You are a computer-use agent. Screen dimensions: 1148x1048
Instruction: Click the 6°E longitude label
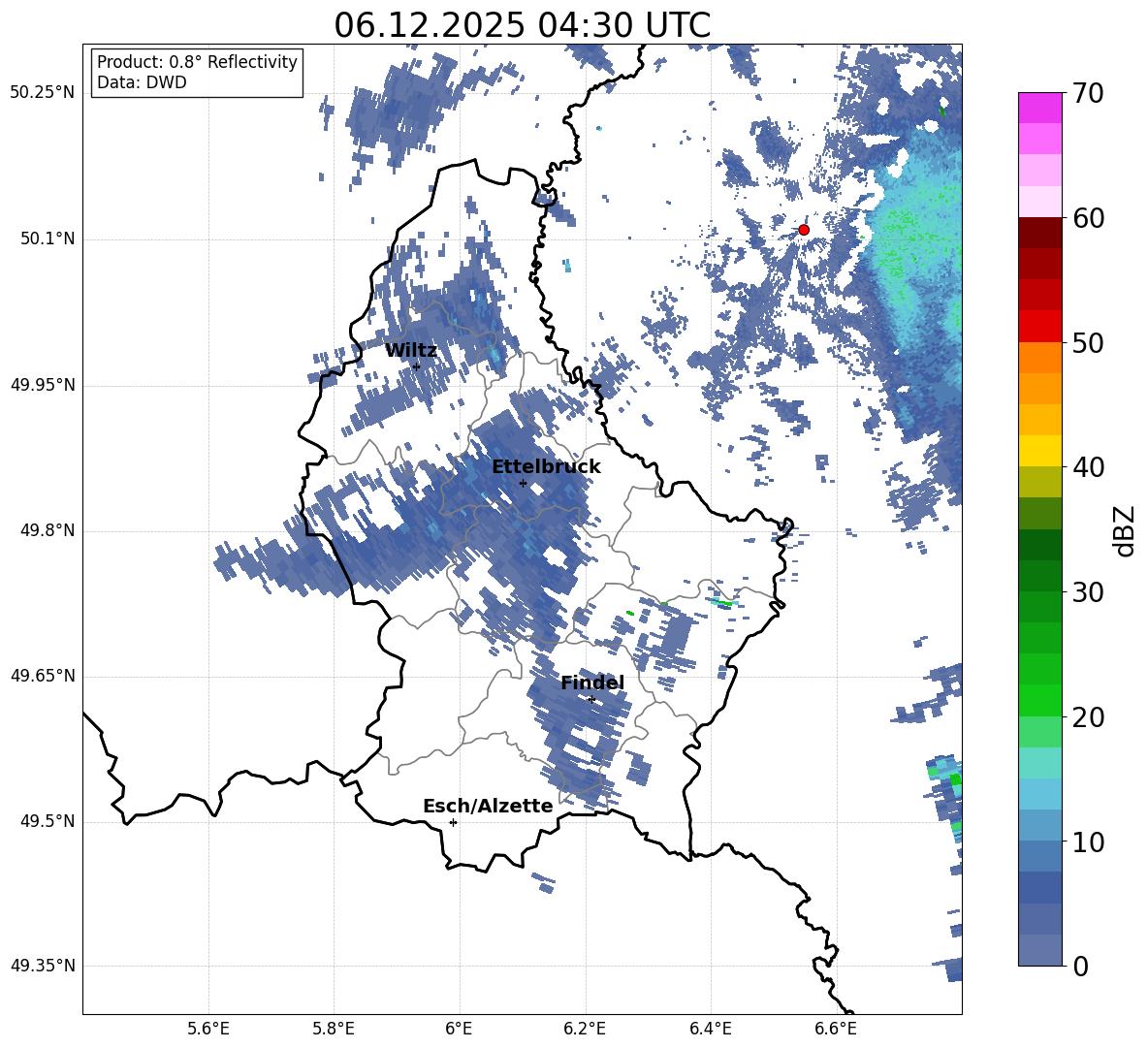(x=459, y=1029)
